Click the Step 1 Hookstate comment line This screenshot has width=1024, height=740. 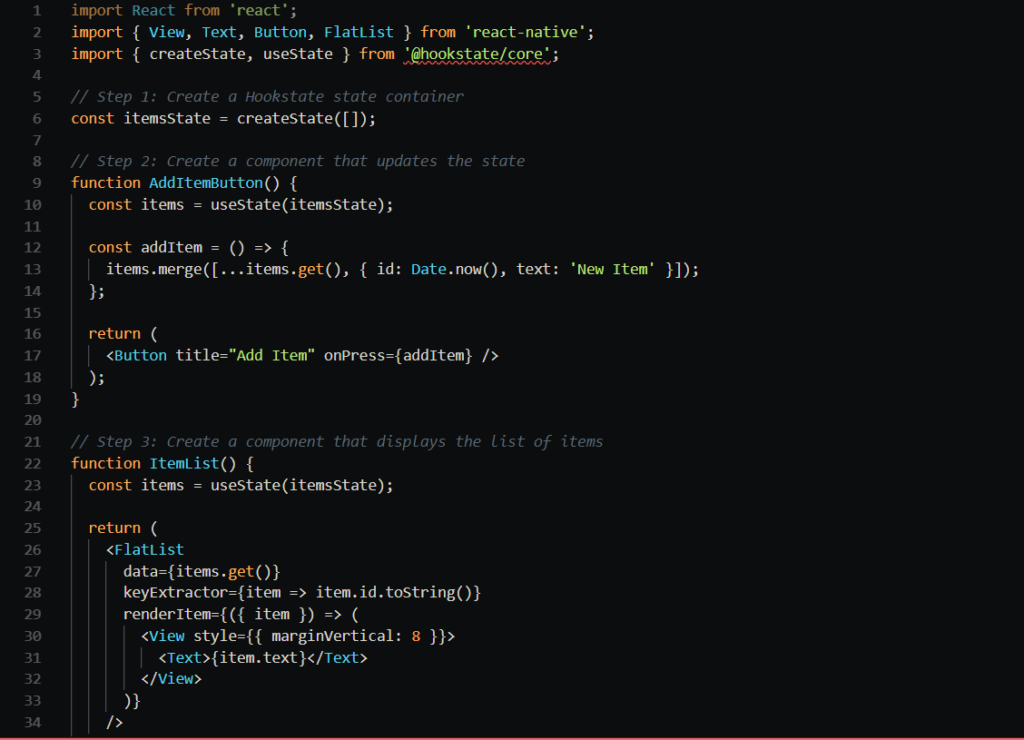(267, 97)
